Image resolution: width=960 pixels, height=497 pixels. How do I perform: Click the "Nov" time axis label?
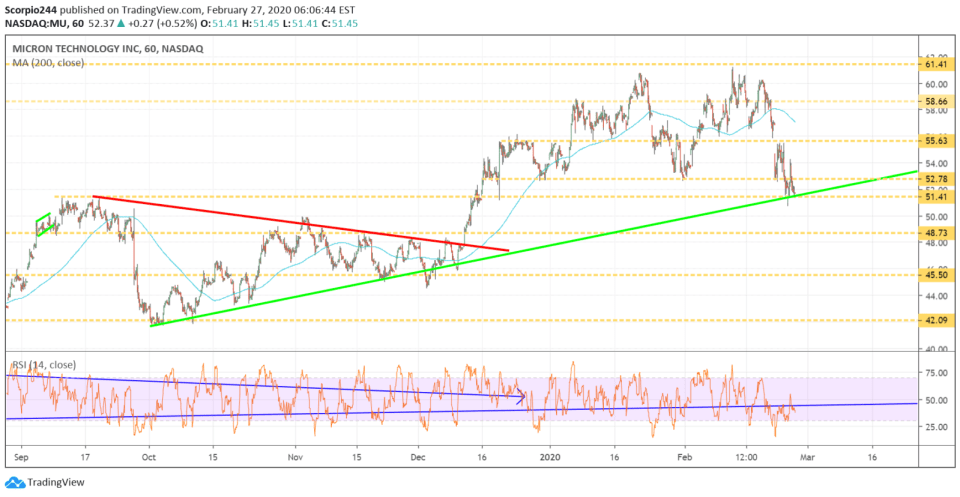(x=296, y=457)
